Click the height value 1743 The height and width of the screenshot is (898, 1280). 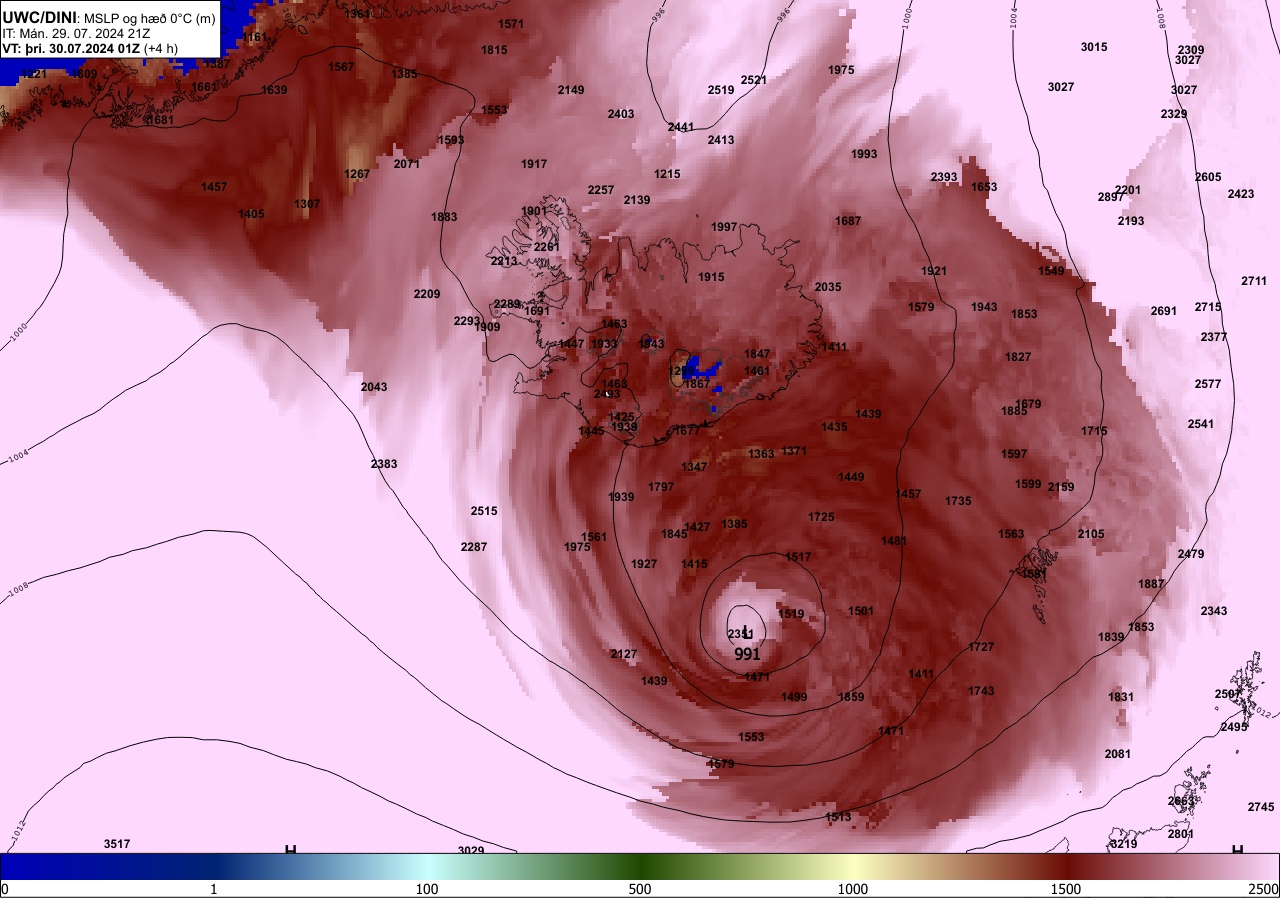[x=981, y=691]
